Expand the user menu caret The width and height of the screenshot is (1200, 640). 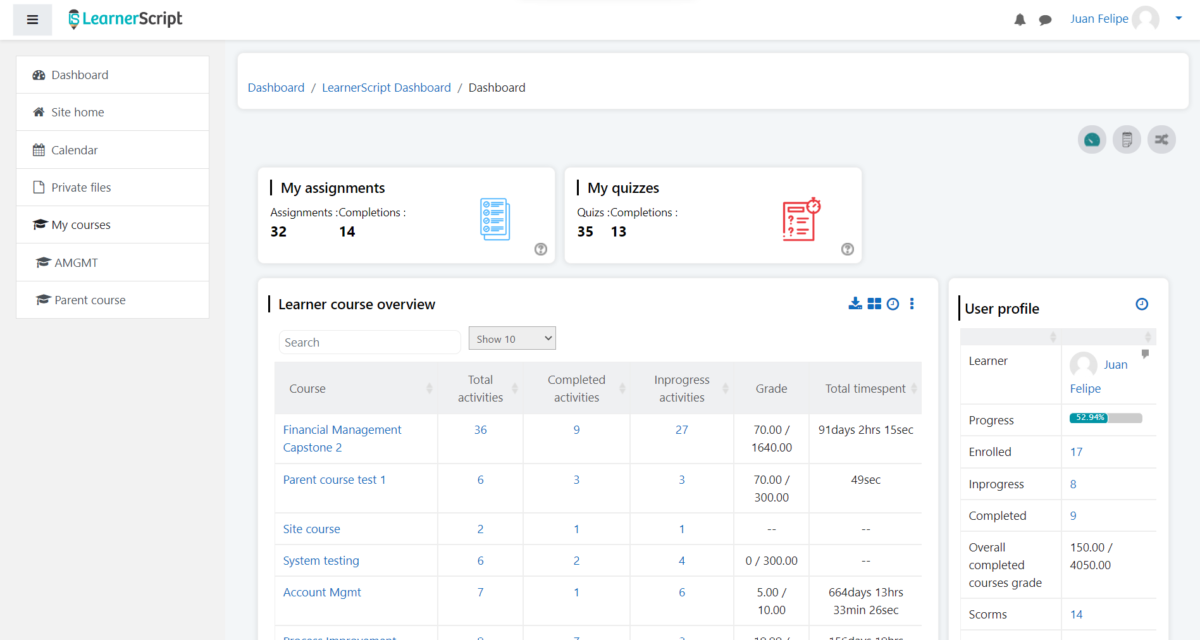pos(1178,19)
